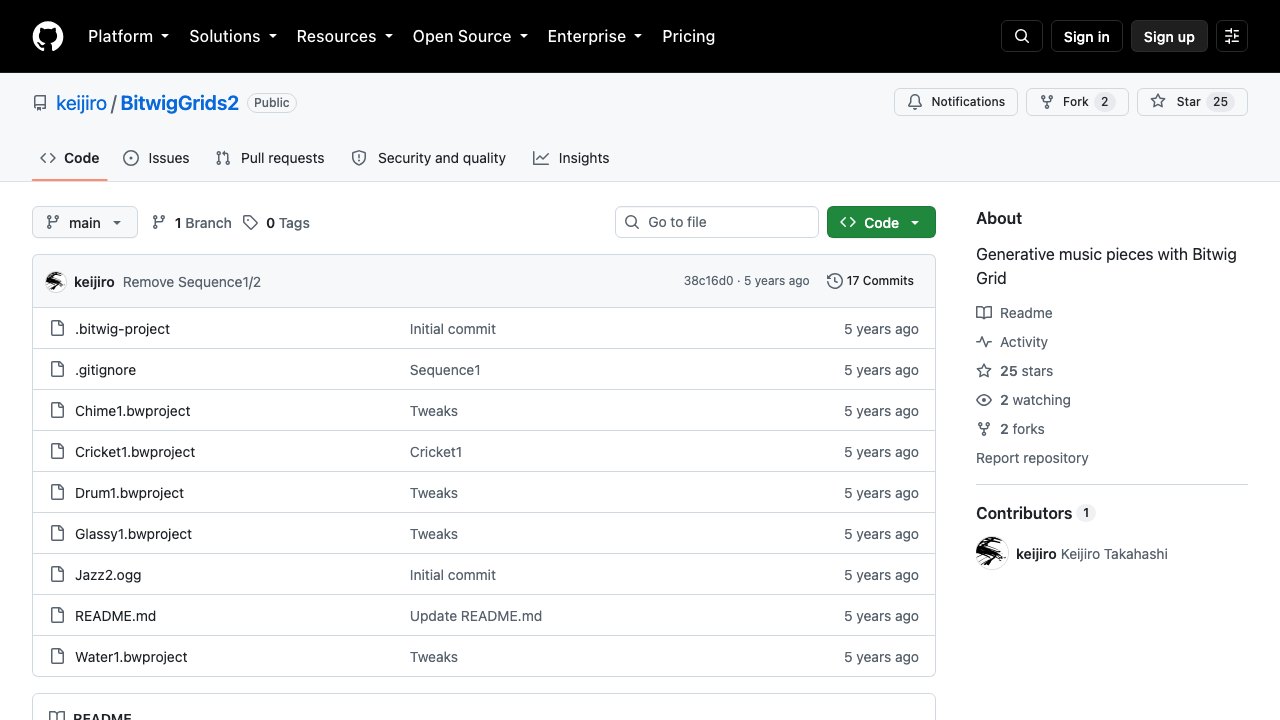Screen dimensions: 1280x720
Task: Open the .bitwig-project file
Action: click(122, 329)
